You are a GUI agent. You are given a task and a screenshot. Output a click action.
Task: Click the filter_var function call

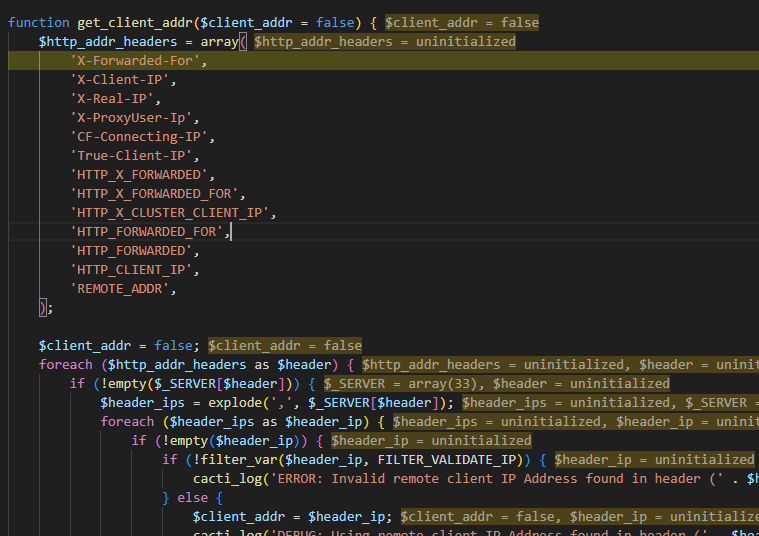[239, 459]
